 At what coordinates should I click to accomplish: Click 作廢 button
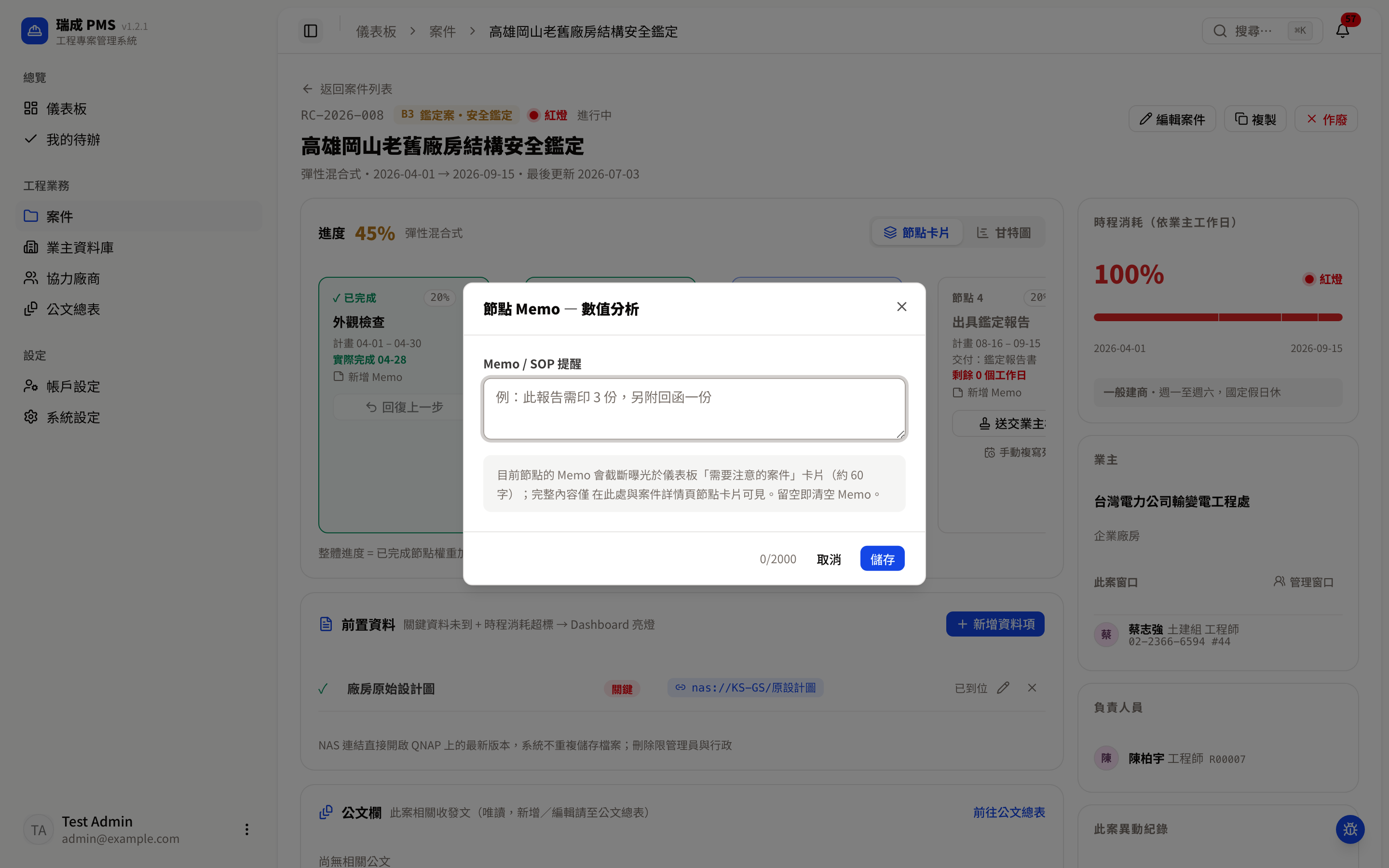coord(1326,119)
